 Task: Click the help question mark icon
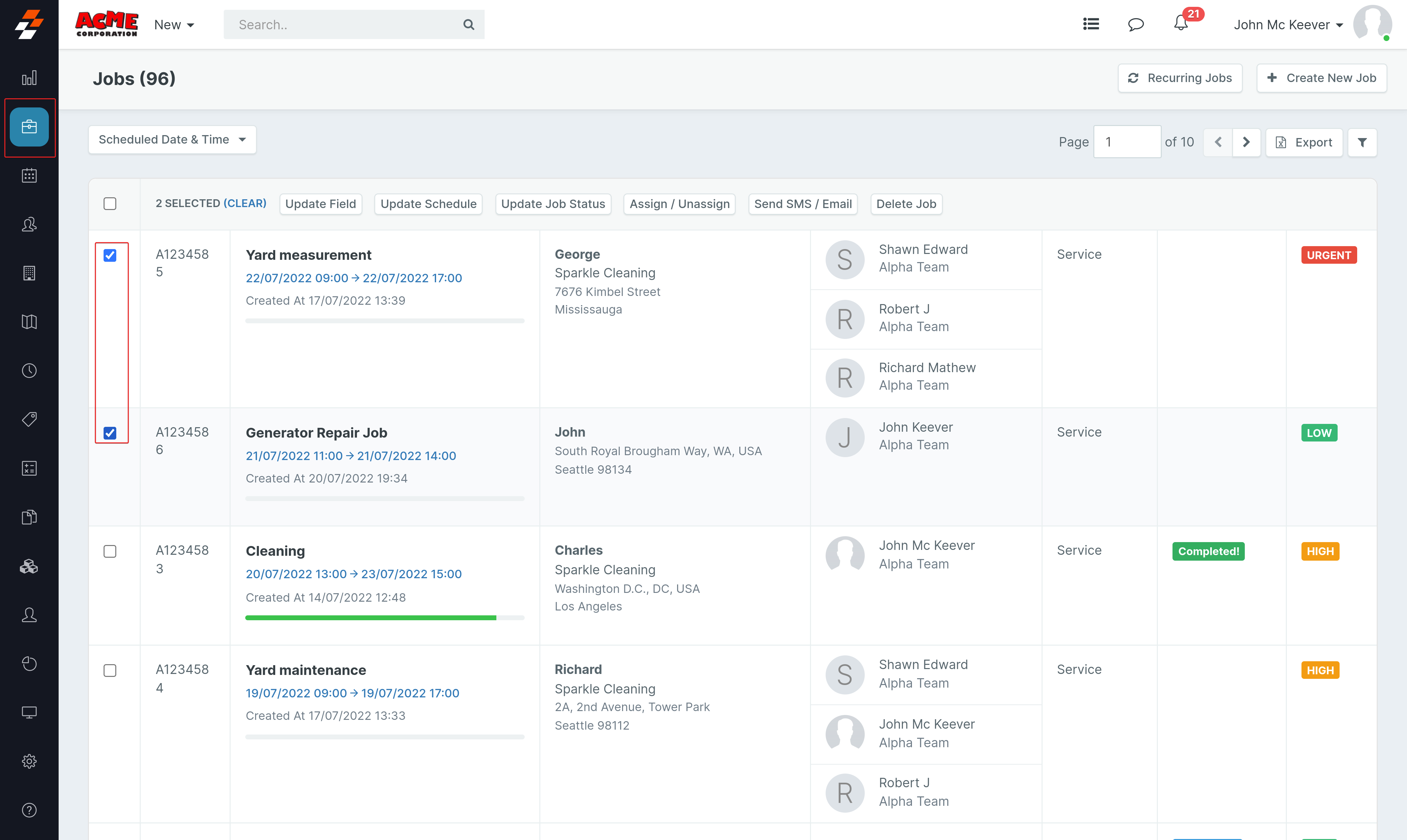pyautogui.click(x=29, y=809)
